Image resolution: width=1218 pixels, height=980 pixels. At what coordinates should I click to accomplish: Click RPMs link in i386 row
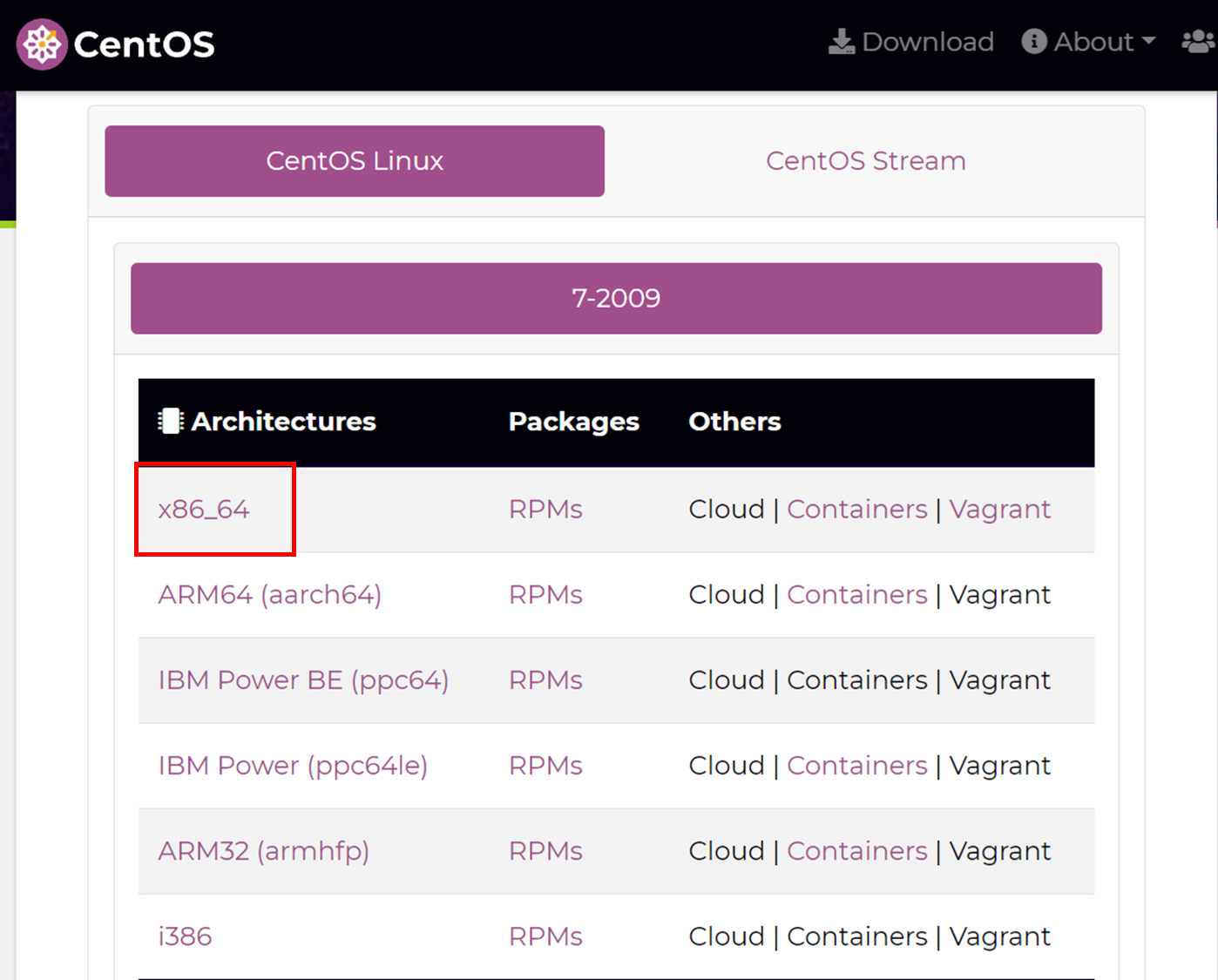point(545,936)
